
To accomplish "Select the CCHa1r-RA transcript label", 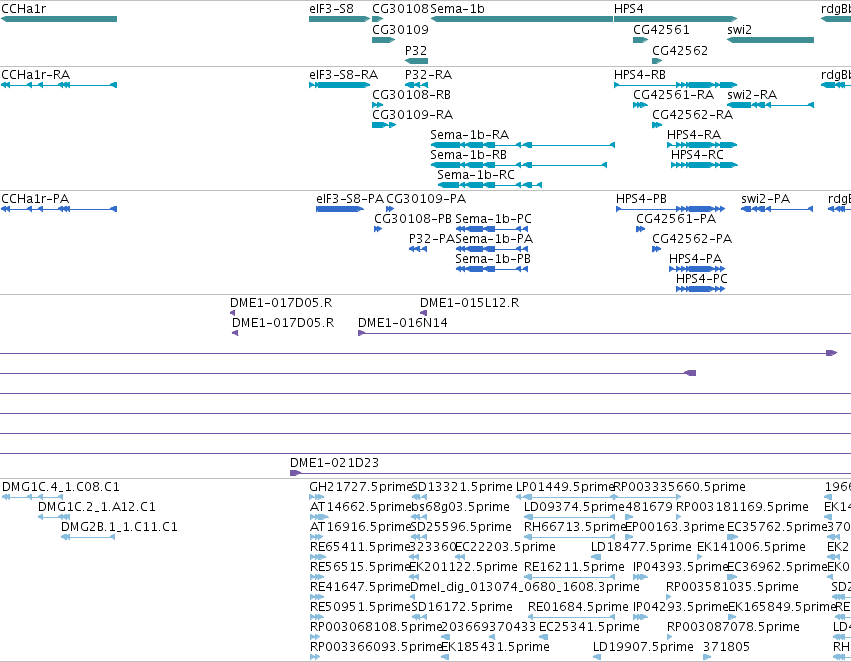I will 35,75.
